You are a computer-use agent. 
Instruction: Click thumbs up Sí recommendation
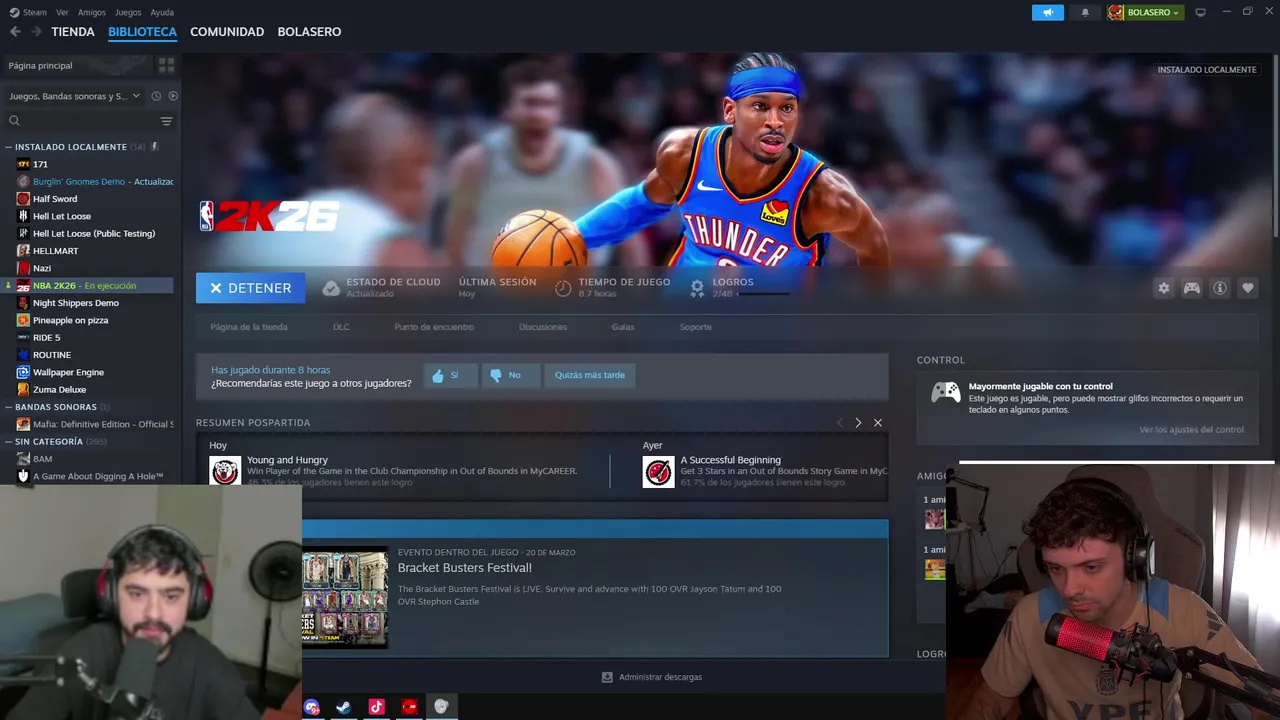(450, 375)
